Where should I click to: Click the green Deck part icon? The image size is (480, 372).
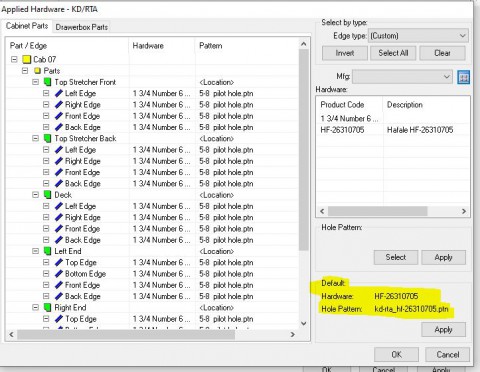point(48,195)
